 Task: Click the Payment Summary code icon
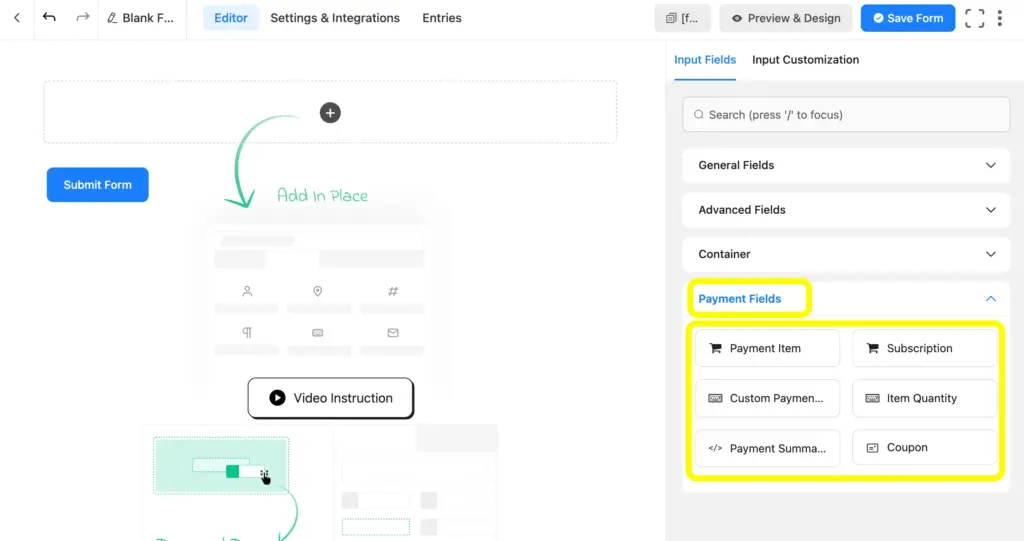715,448
